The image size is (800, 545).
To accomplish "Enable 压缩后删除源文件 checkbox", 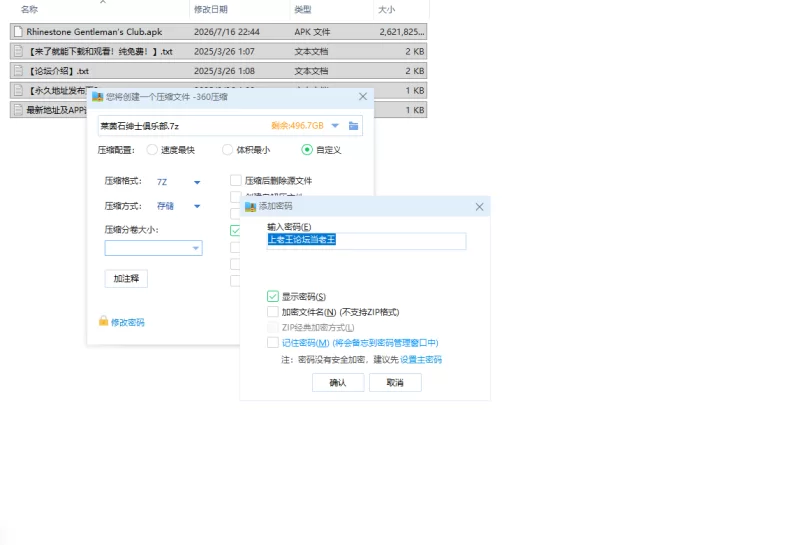I will (235, 180).
